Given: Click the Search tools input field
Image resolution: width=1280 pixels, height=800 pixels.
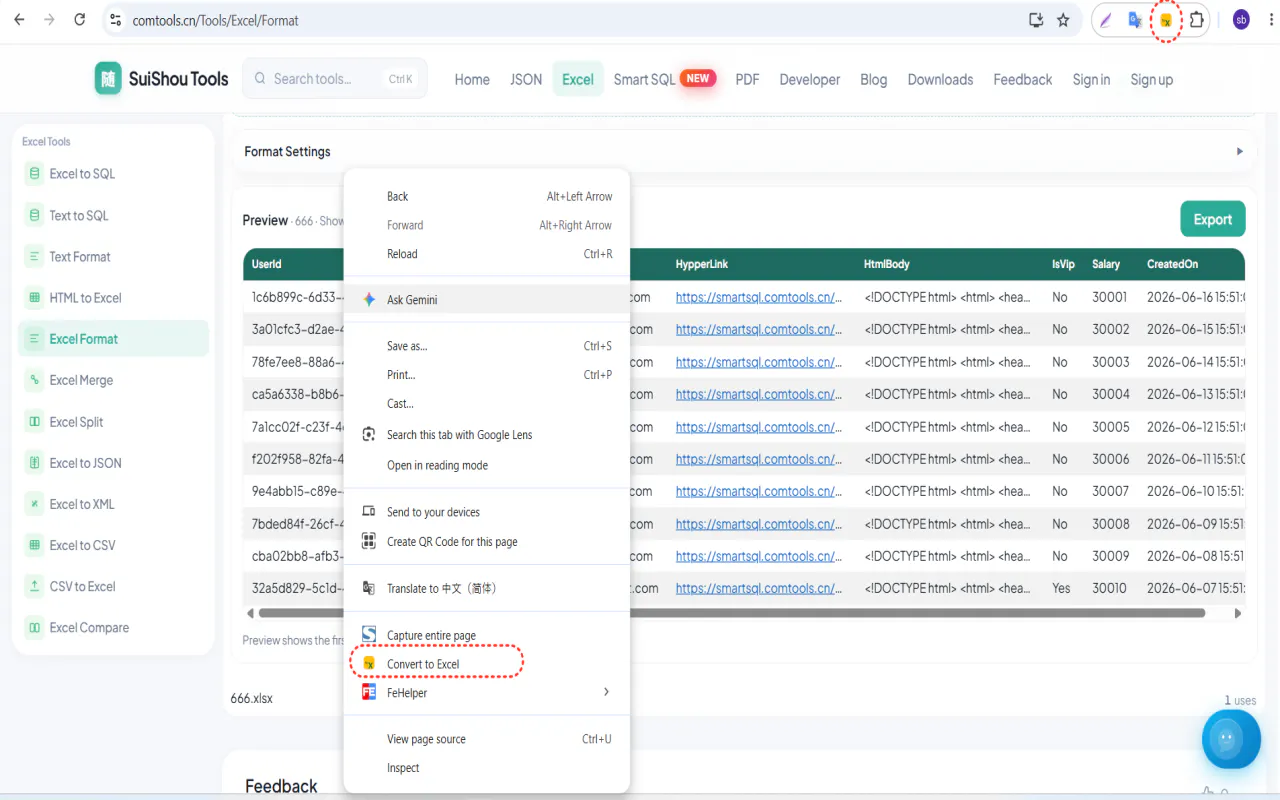Looking at the screenshot, I should [334, 79].
